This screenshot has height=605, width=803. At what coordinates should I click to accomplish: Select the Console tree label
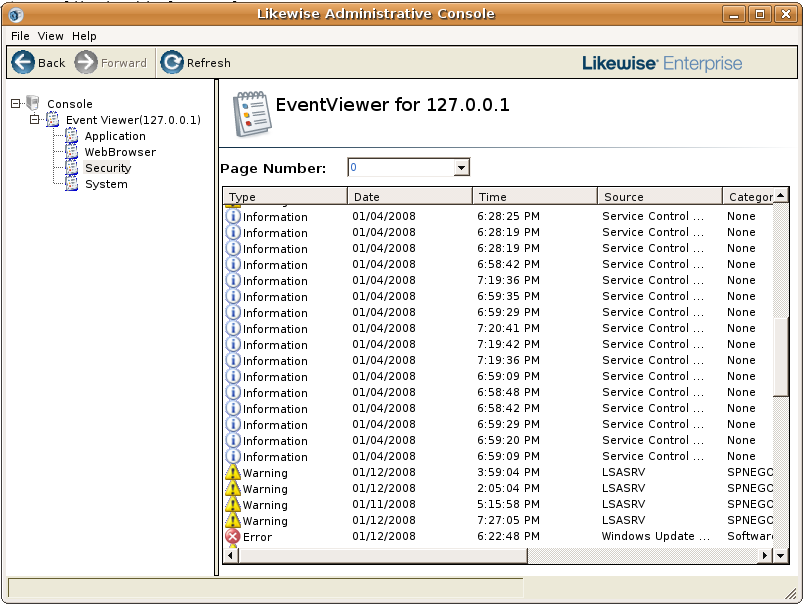click(70, 104)
